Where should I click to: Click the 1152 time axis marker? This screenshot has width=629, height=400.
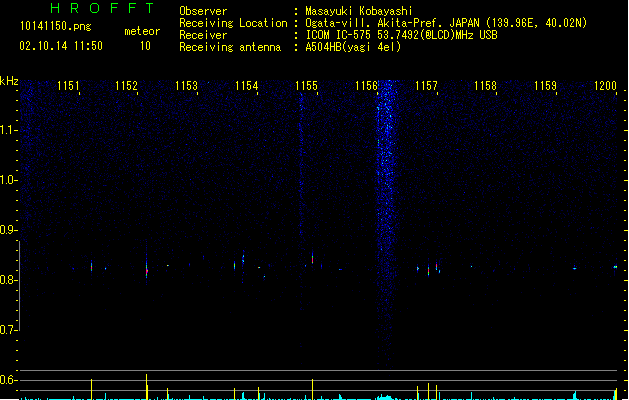(126, 86)
